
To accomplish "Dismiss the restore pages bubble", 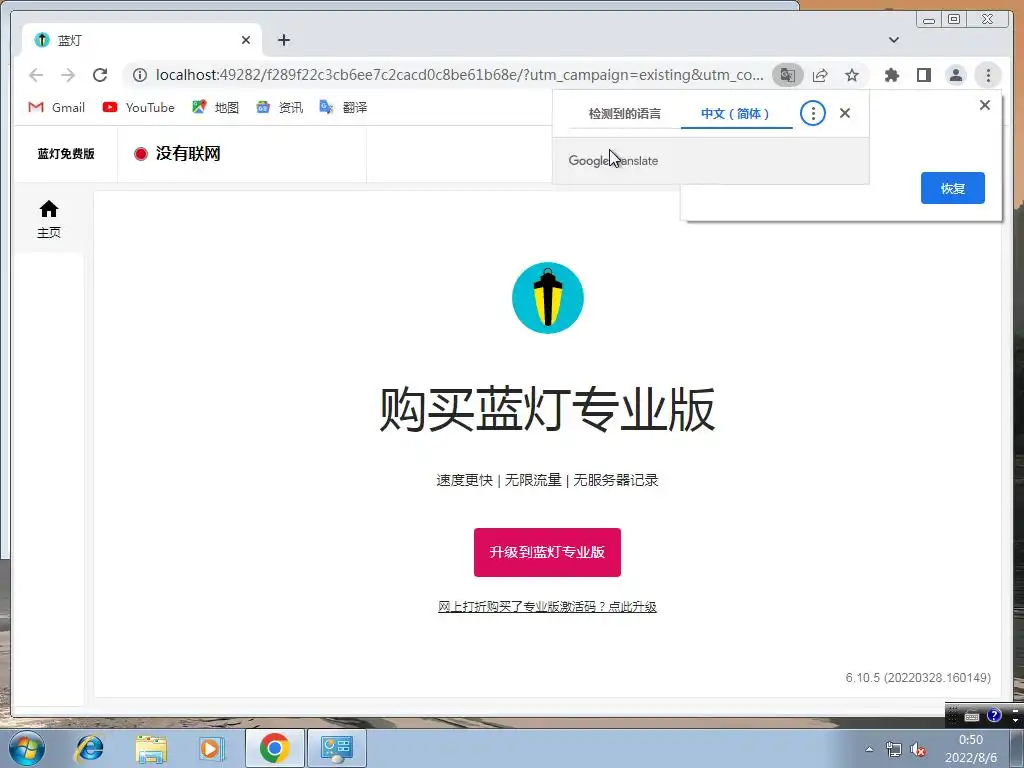I will 985,105.
